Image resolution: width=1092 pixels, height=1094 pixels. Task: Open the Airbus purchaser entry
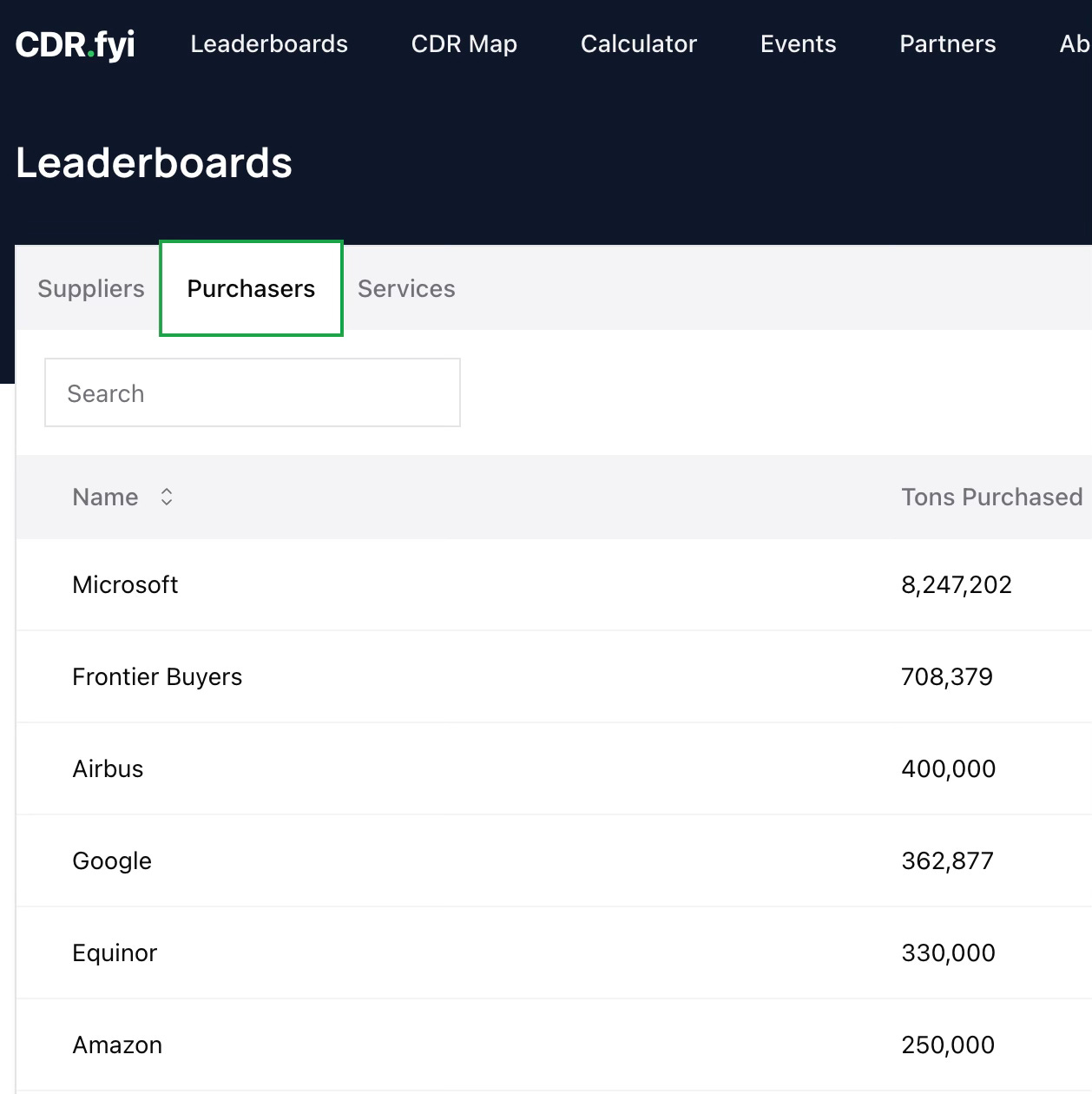[554, 768]
